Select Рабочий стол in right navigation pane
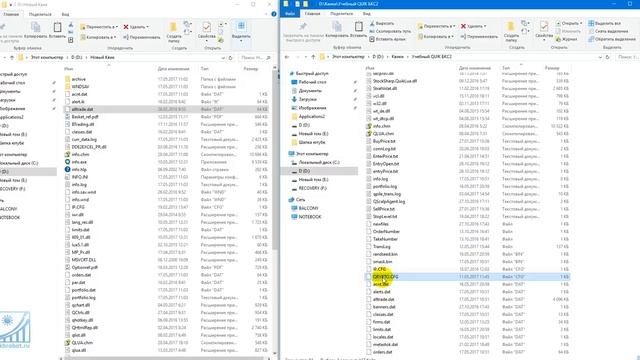Image resolution: width=640 pixels, height=360 pixels. click(312, 82)
